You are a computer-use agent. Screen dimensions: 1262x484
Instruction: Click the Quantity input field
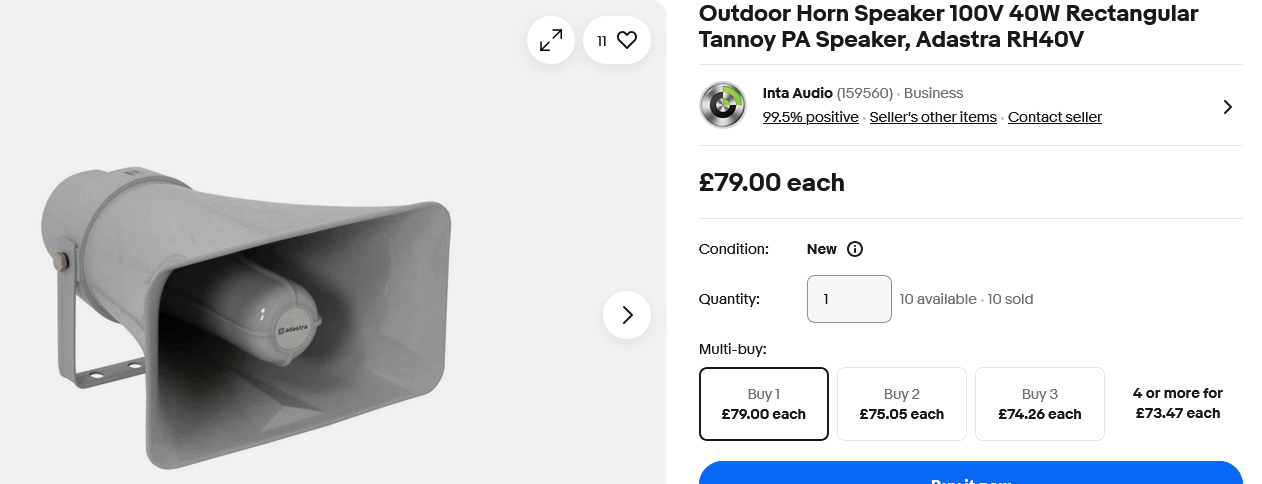tap(849, 299)
